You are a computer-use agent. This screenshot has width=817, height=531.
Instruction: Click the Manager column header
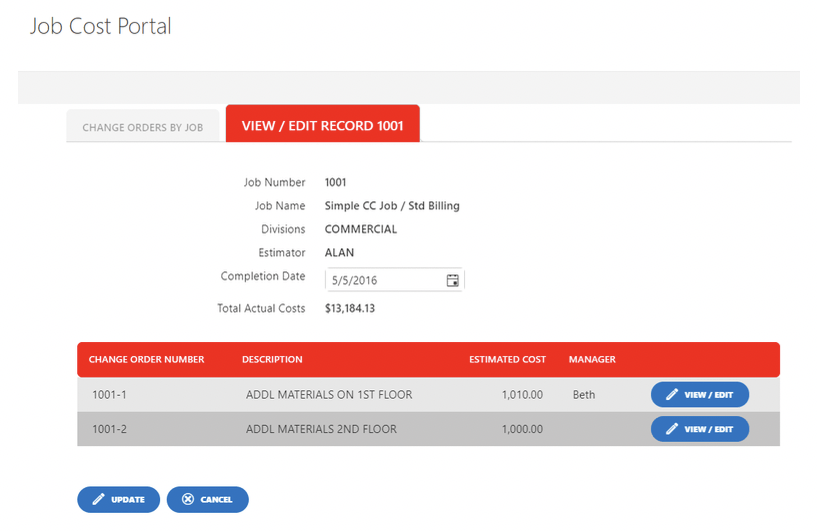click(592, 360)
